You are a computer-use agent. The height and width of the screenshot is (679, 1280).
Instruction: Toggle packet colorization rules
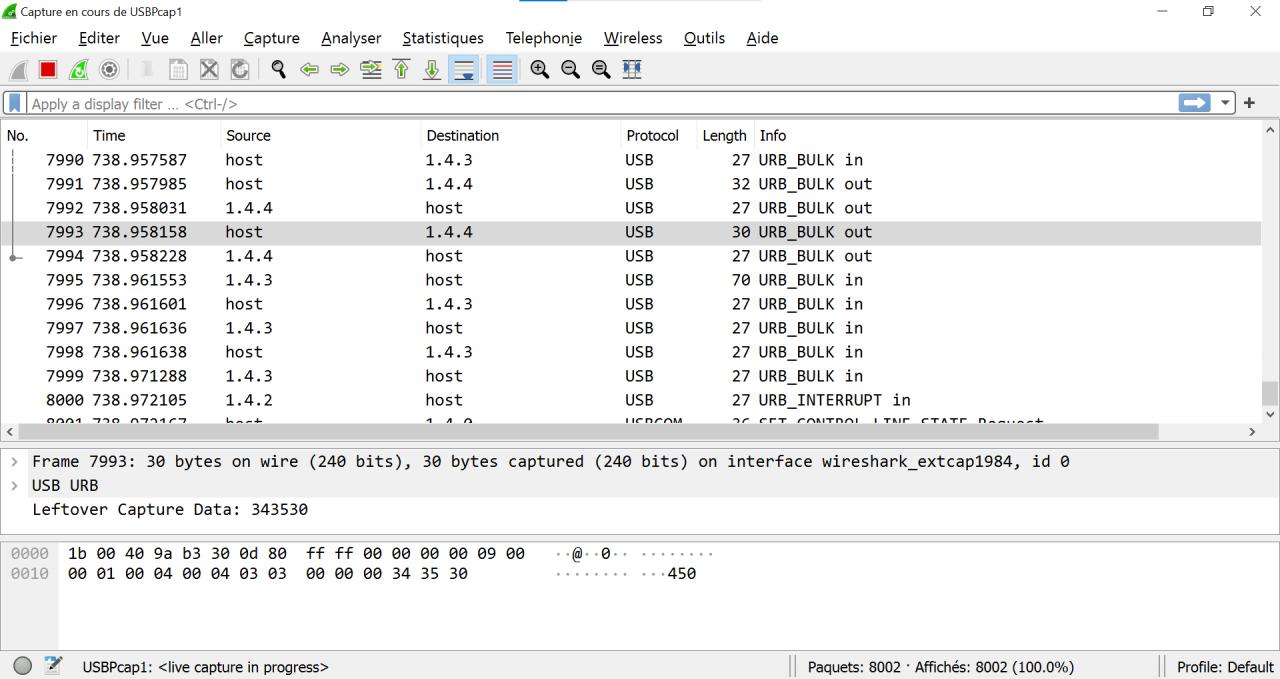(502, 70)
